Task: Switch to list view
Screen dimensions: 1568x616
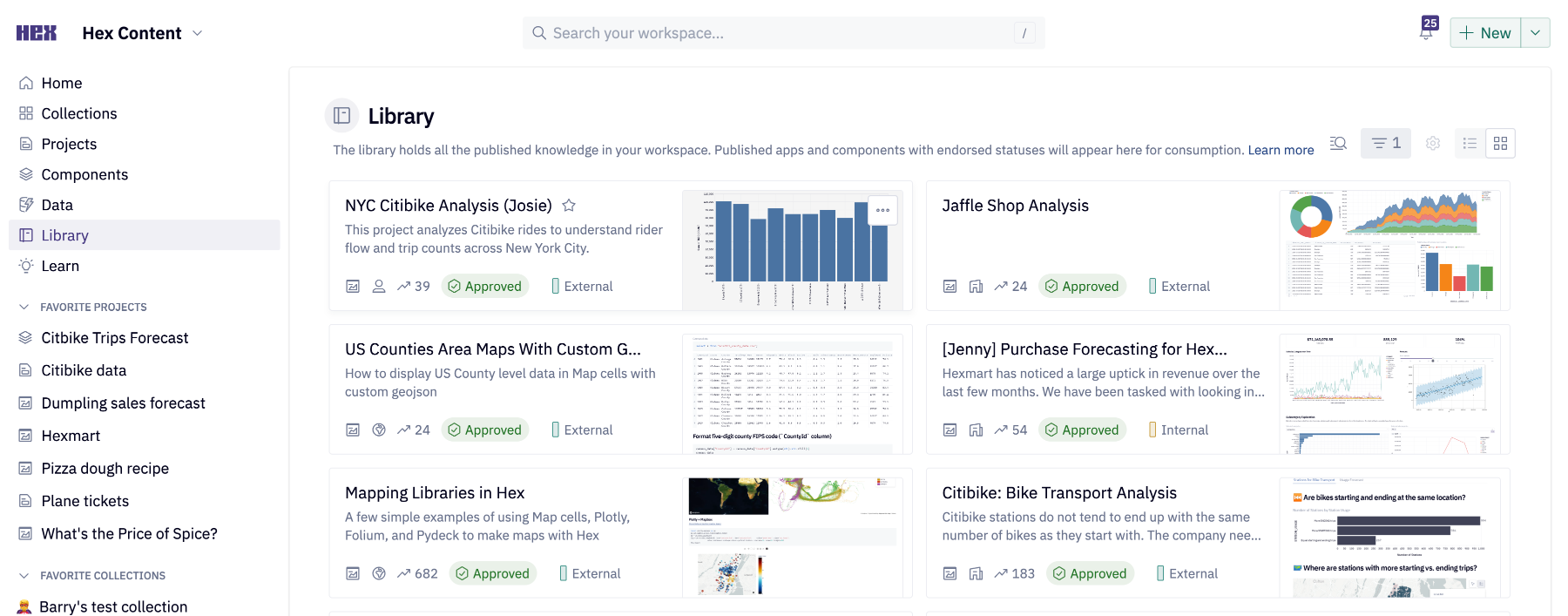Action: (1470, 143)
